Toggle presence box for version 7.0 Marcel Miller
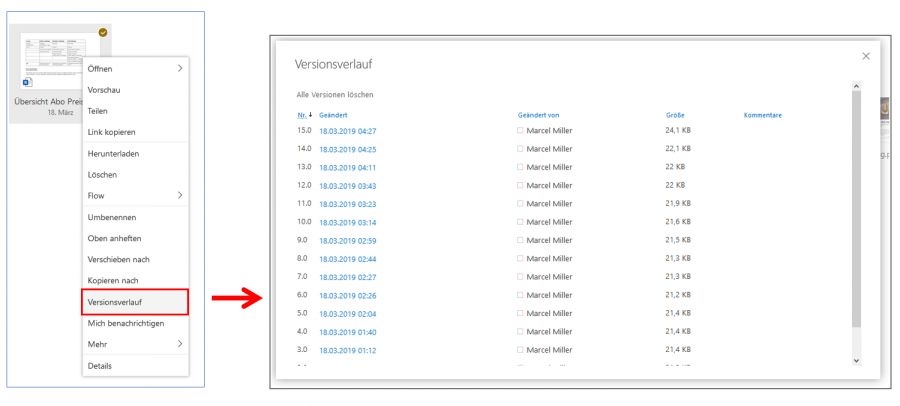This screenshot has height=406, width=900. coord(520,277)
